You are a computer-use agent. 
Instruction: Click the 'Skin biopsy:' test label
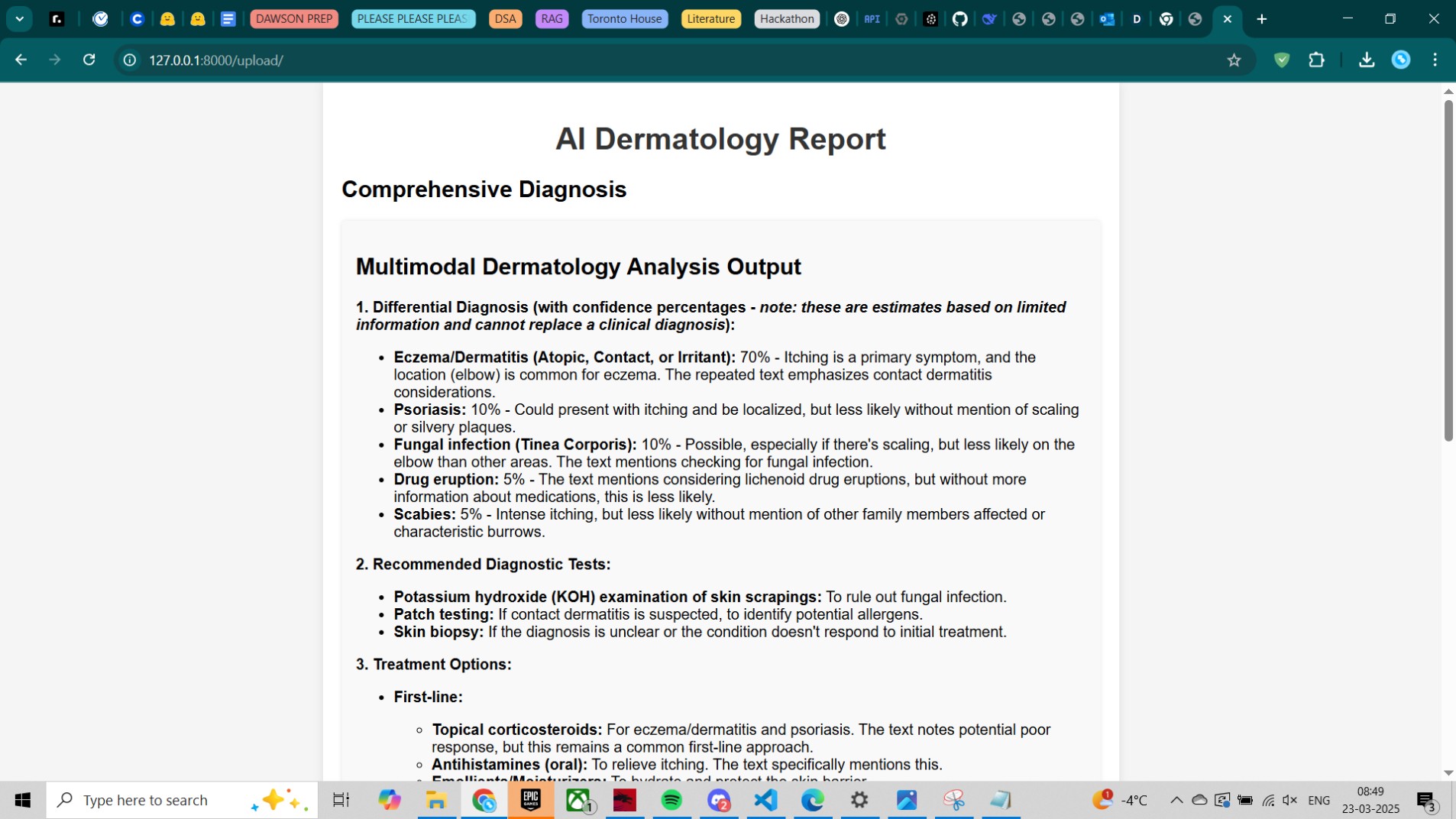pos(438,632)
